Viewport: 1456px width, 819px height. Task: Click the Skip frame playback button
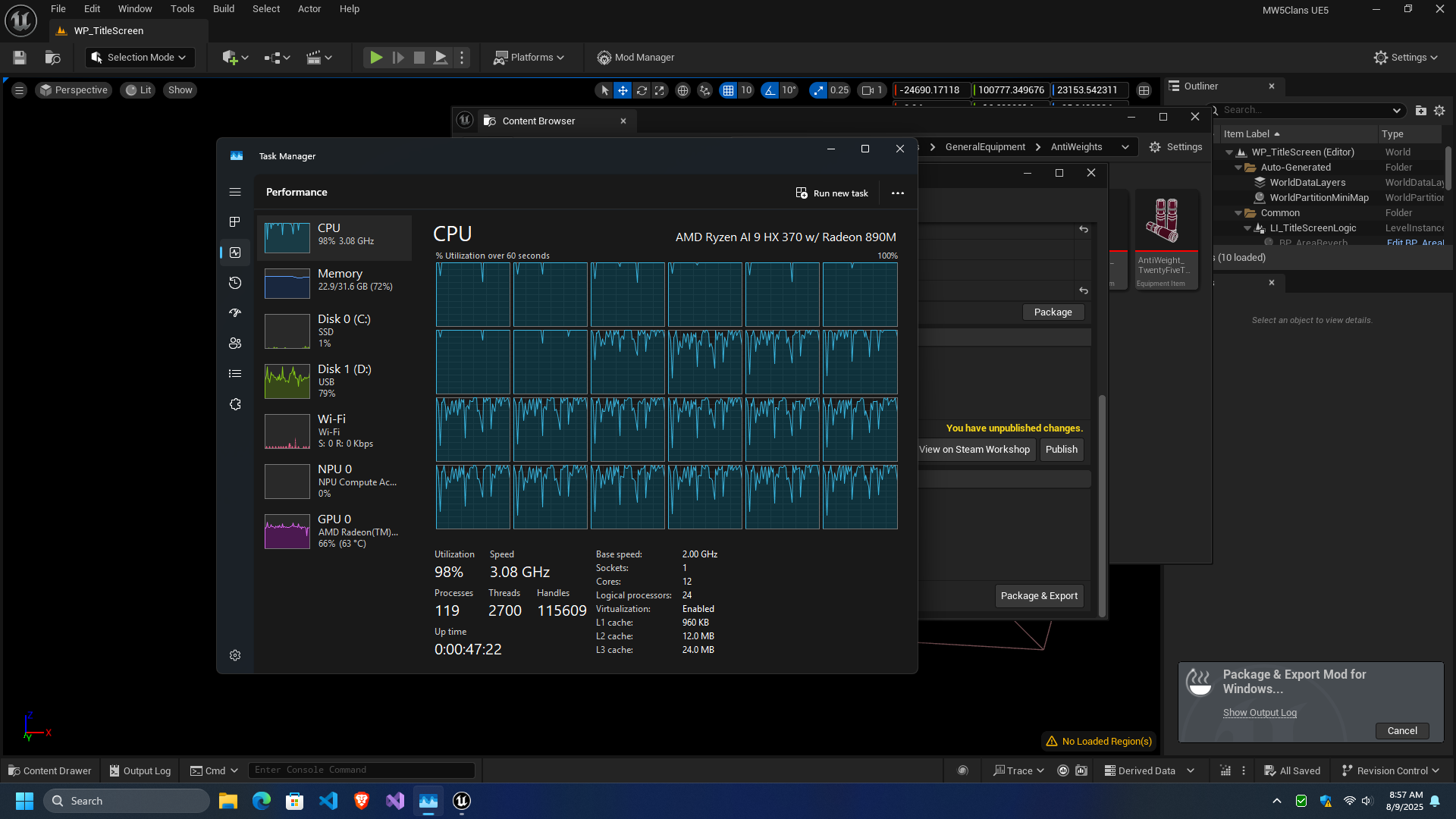[x=398, y=58]
